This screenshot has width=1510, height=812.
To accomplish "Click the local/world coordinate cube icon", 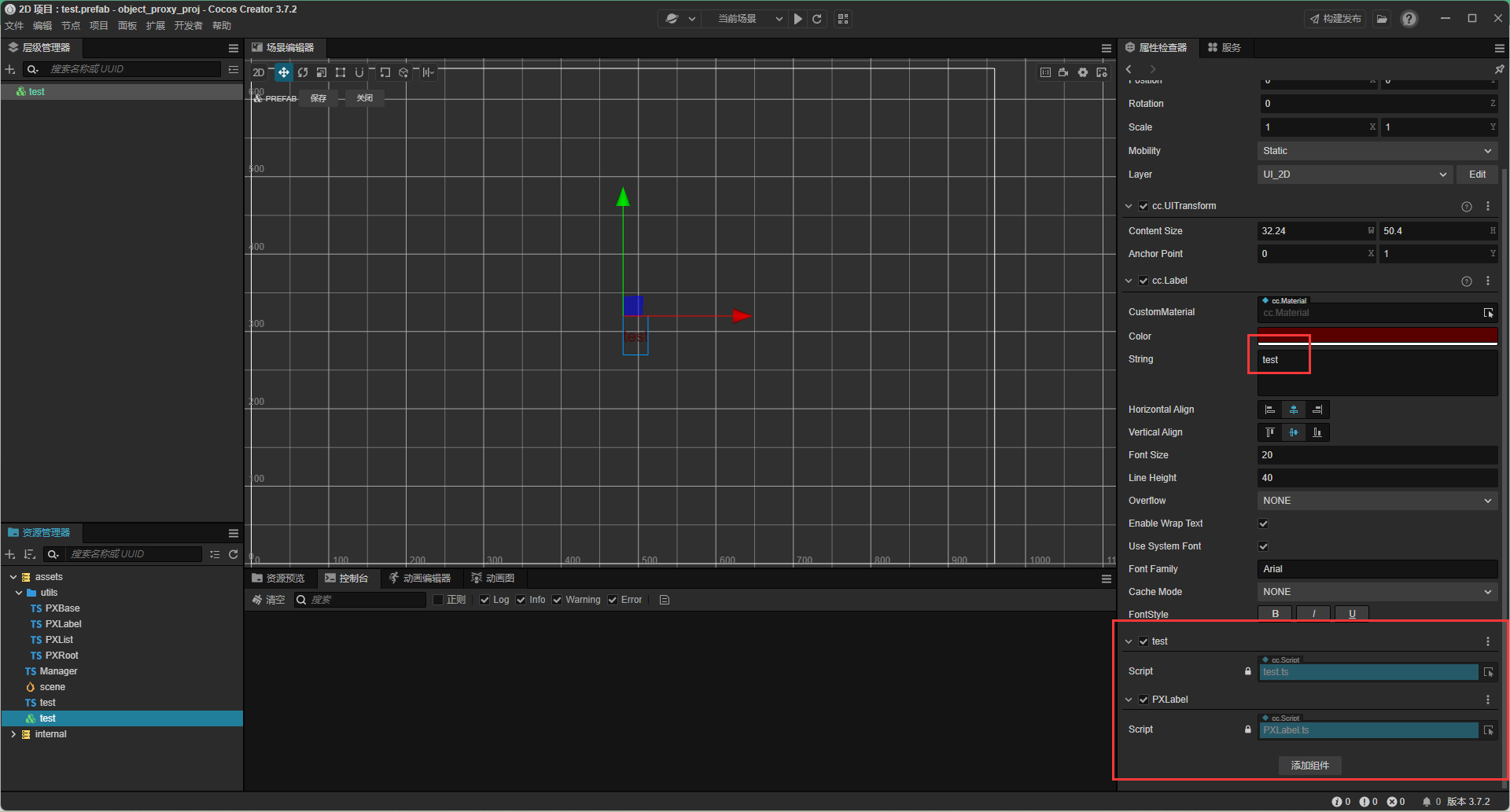I will pyautogui.click(x=403, y=72).
